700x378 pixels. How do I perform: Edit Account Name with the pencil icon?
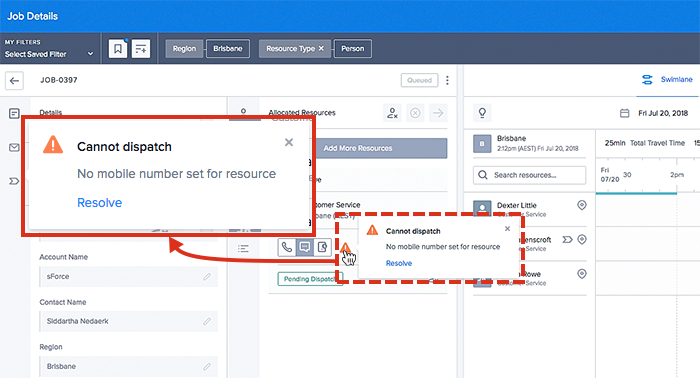[207, 277]
